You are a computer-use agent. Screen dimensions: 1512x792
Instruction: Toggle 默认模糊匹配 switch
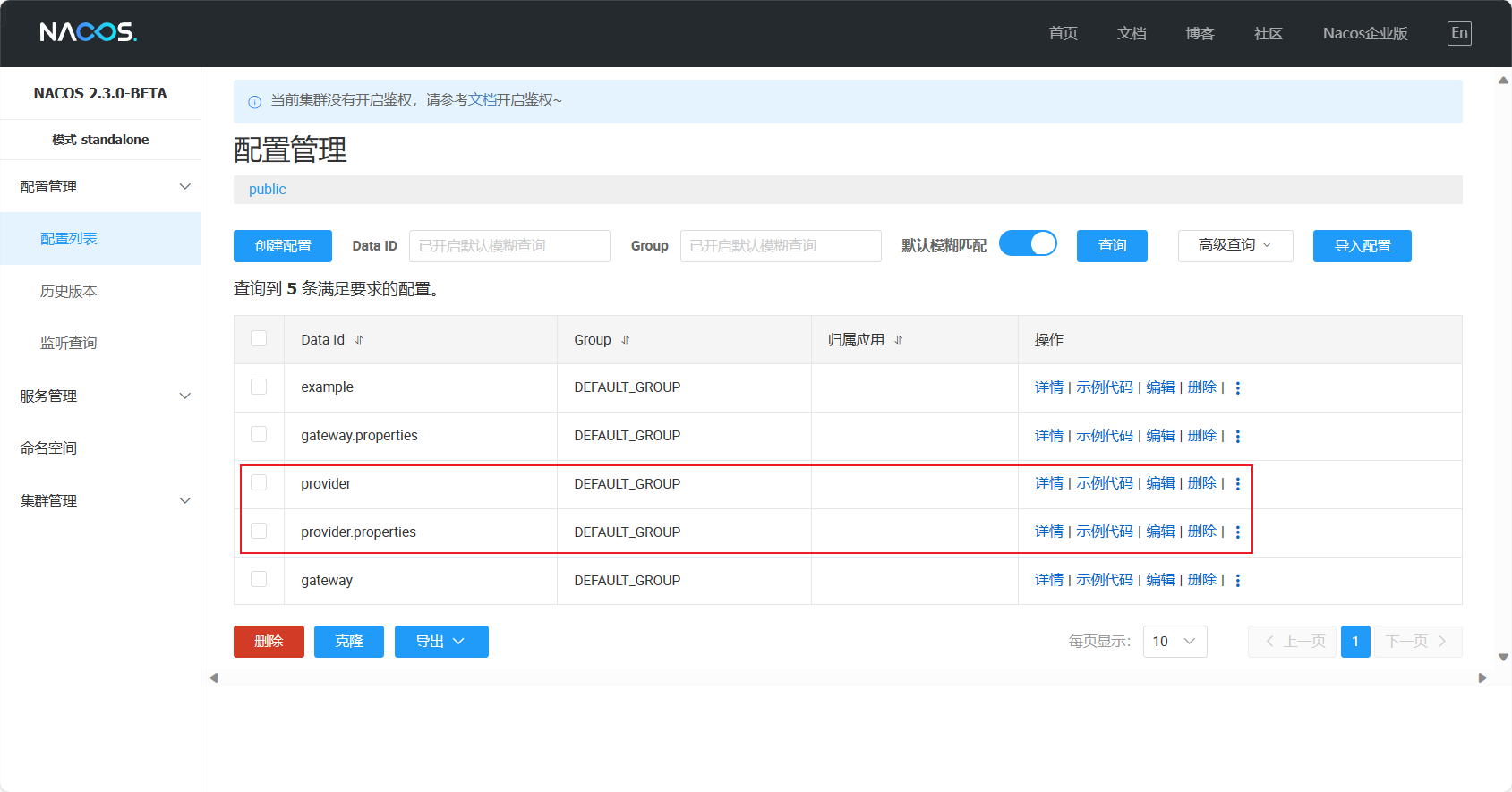(x=1028, y=243)
